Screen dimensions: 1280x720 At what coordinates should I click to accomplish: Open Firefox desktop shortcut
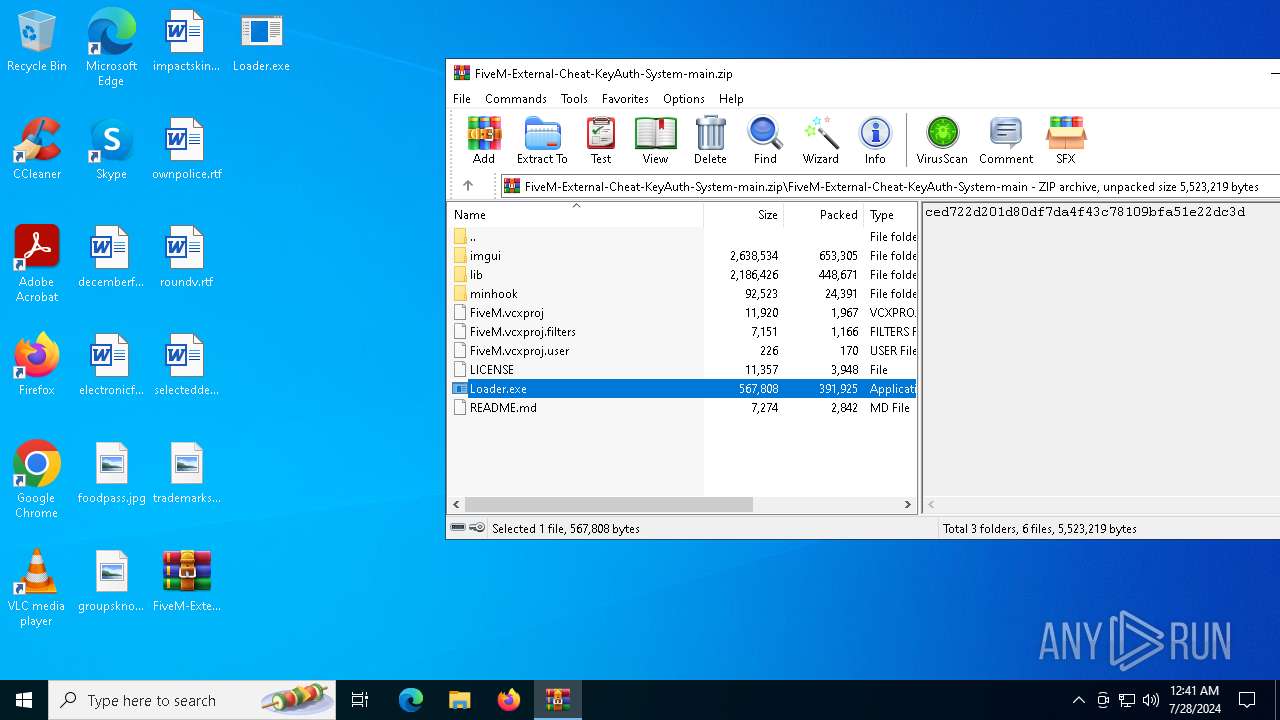click(x=37, y=365)
